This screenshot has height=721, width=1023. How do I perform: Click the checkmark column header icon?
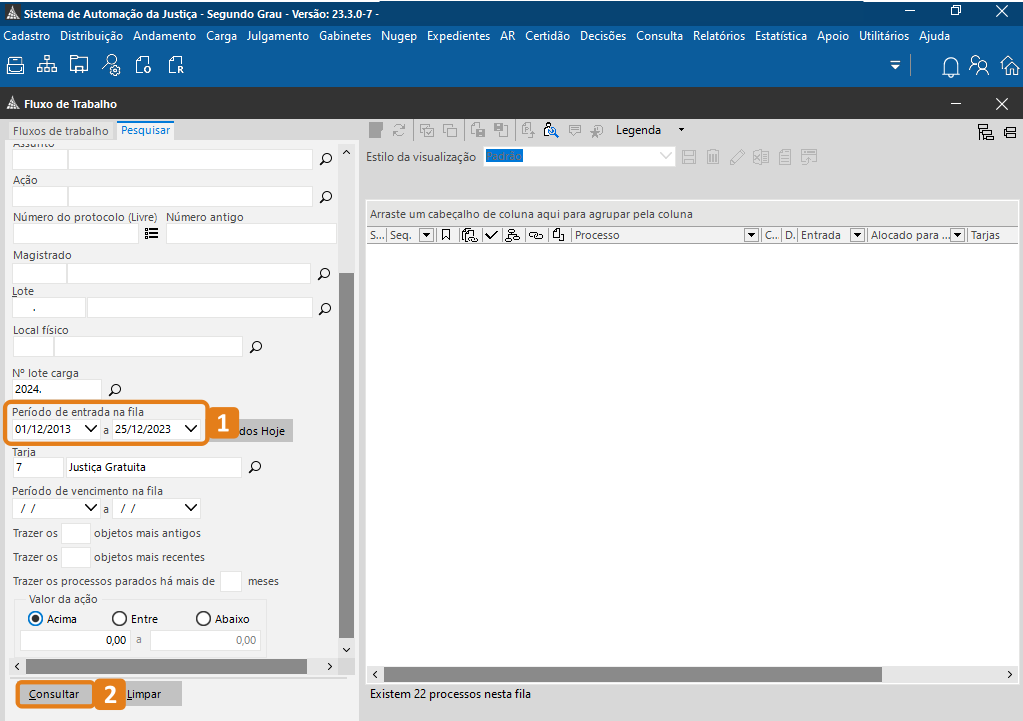coord(491,235)
